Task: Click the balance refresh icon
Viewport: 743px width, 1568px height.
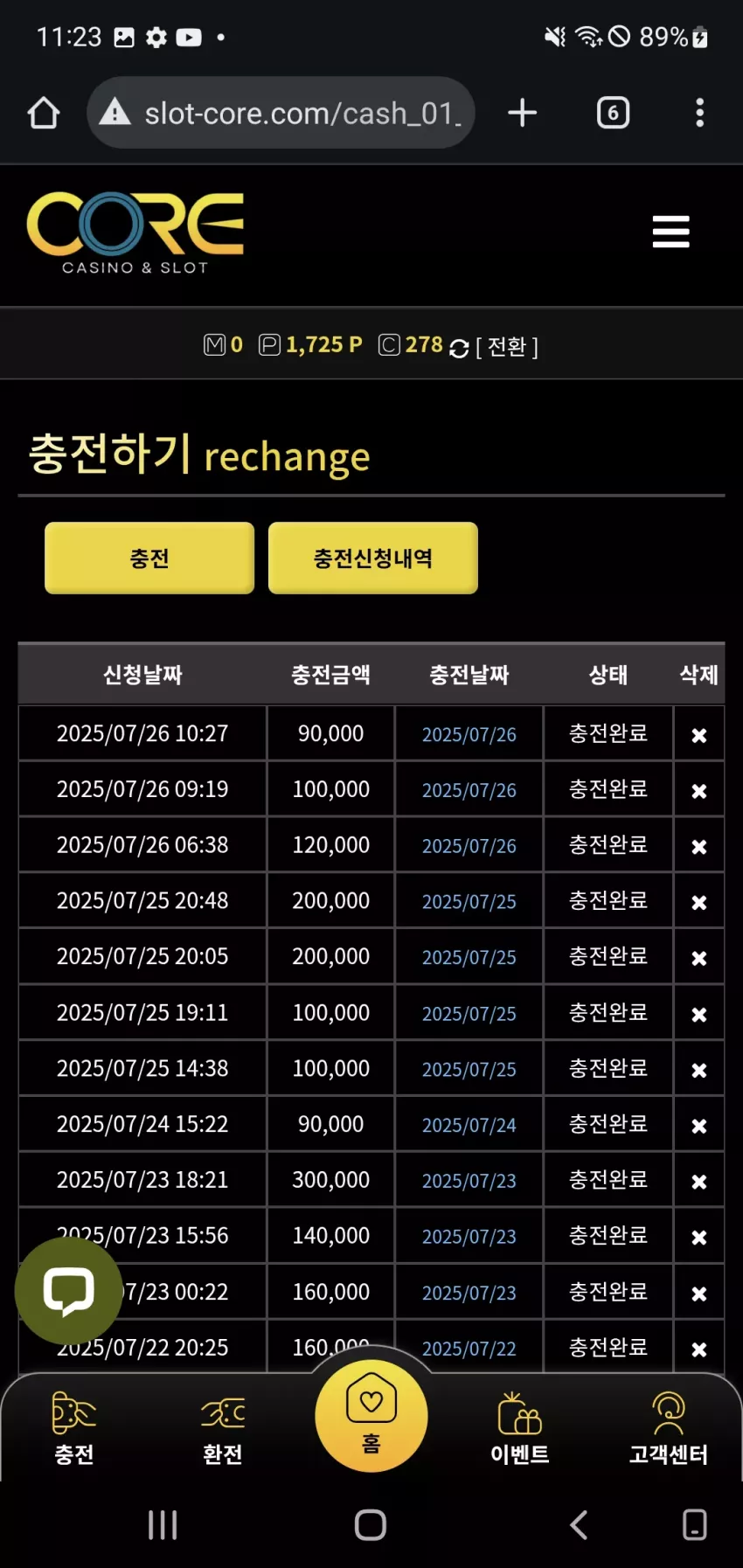Action: [x=459, y=348]
